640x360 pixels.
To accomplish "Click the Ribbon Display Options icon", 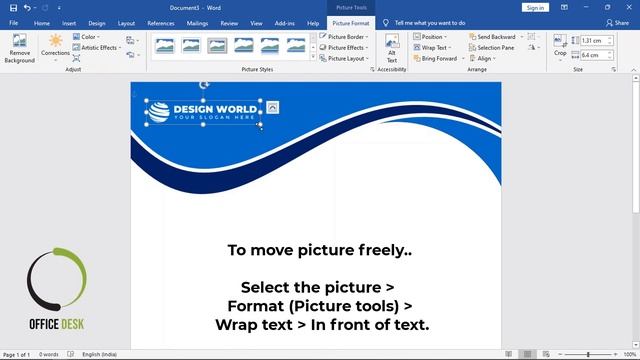I will pyautogui.click(x=564, y=7).
